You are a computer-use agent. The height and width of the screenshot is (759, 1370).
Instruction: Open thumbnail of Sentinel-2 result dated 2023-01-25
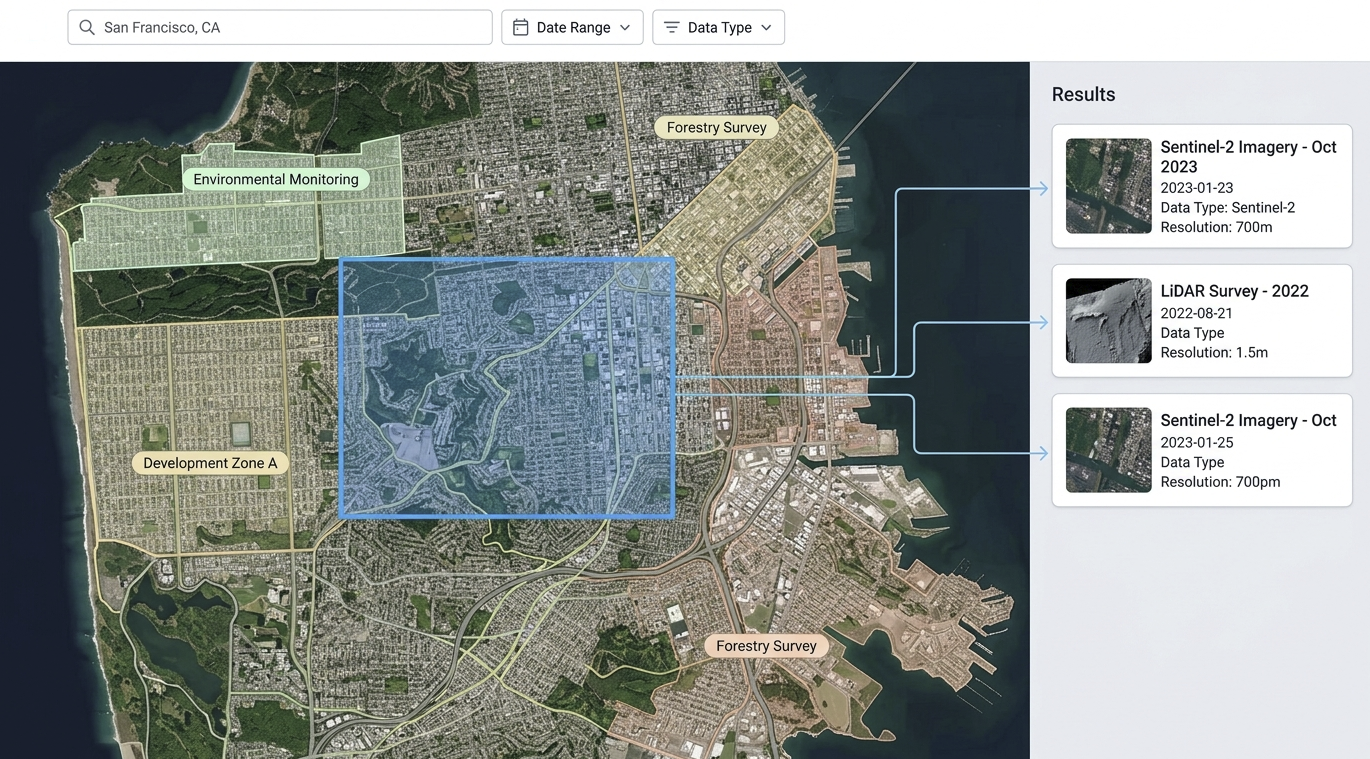coord(1108,450)
